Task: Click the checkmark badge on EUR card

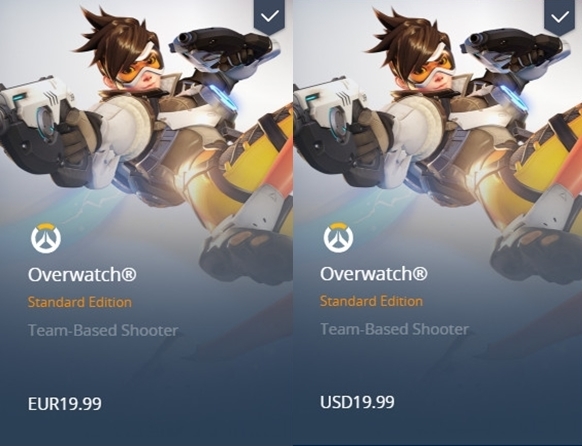Action: point(269,16)
